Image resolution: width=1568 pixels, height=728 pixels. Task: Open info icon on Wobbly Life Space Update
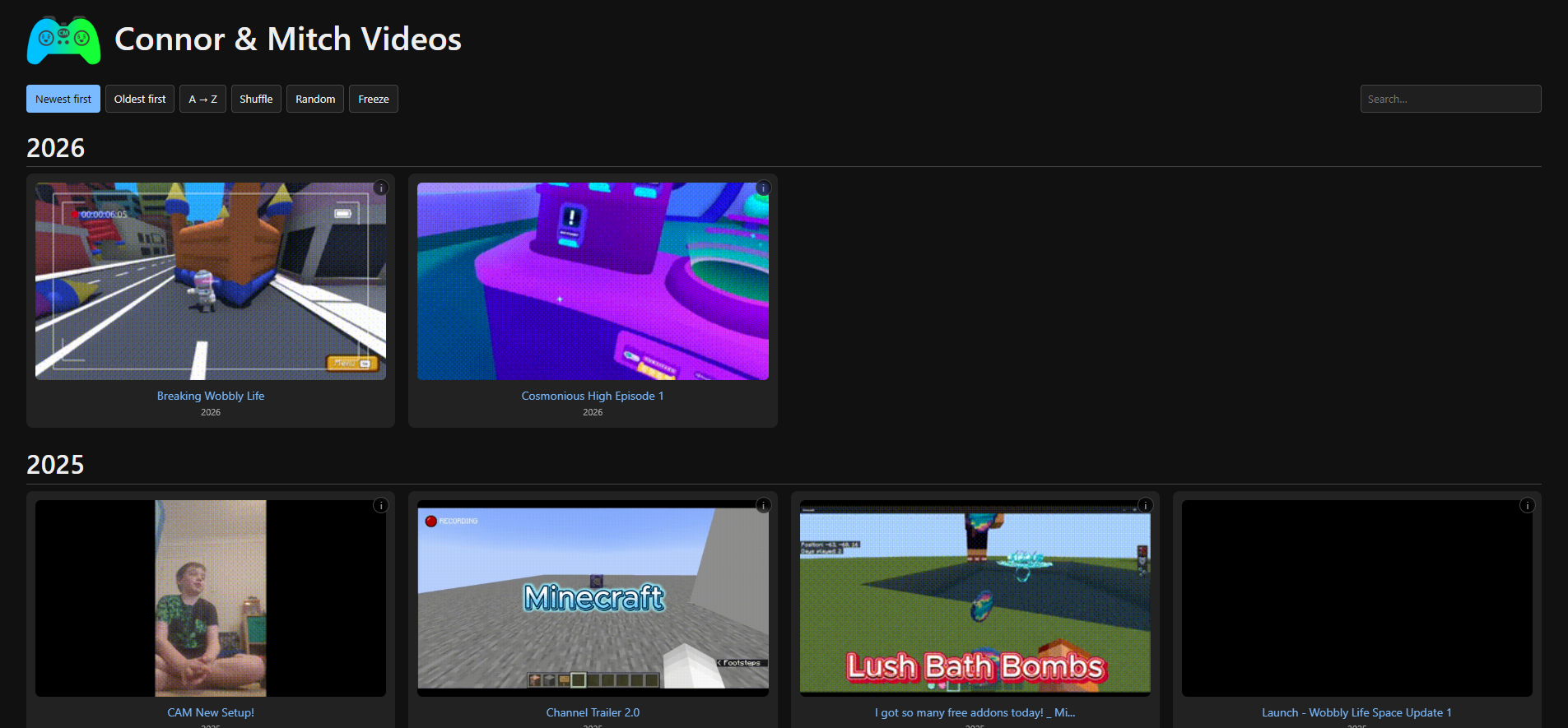tap(1527, 505)
